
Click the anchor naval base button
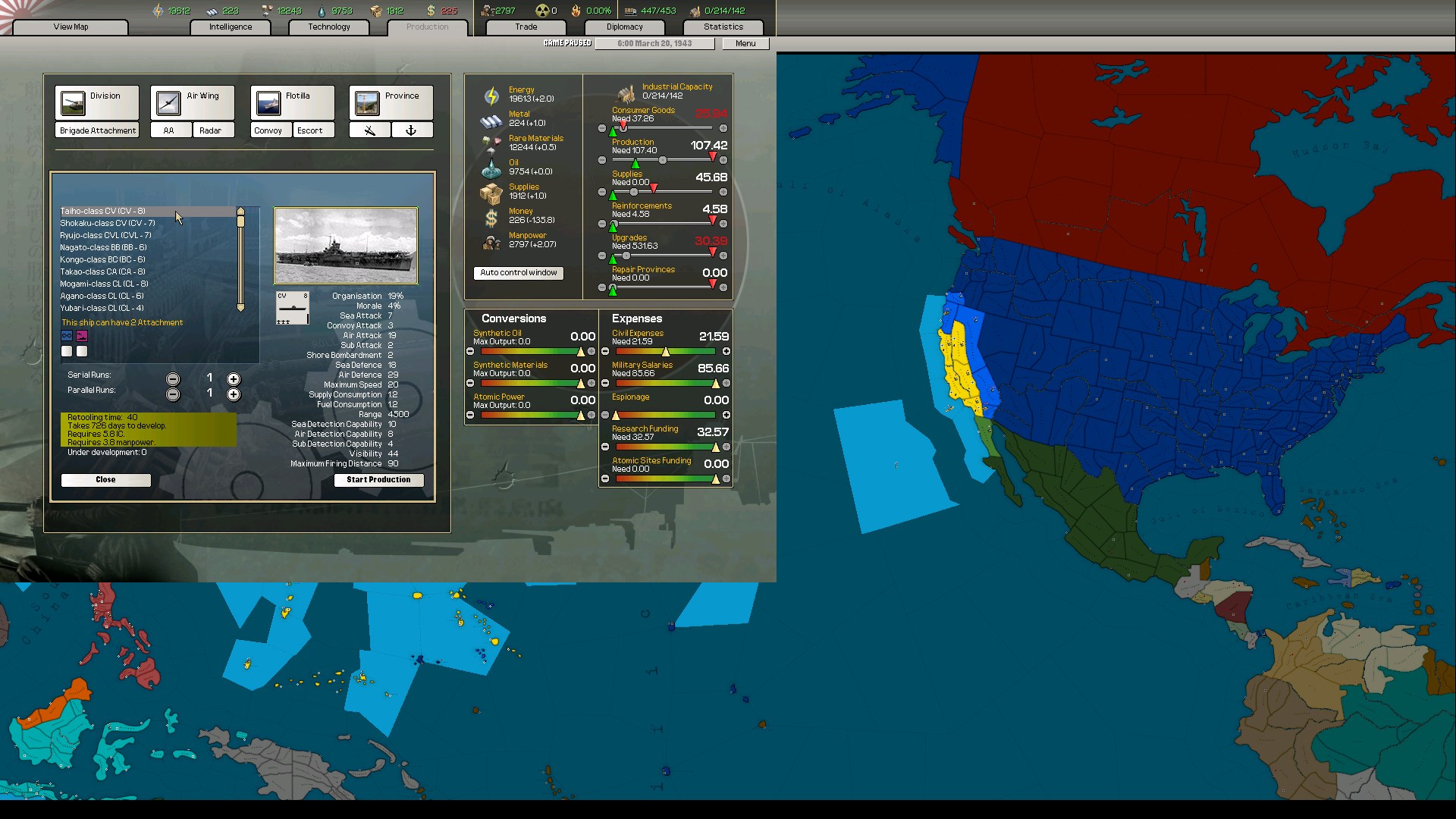tap(411, 130)
